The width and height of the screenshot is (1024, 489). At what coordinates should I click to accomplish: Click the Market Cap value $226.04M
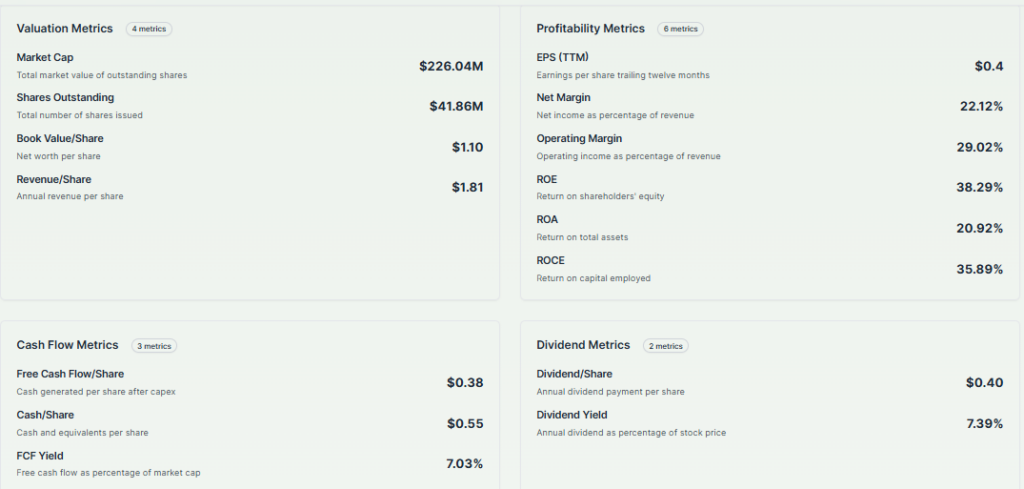click(x=451, y=66)
